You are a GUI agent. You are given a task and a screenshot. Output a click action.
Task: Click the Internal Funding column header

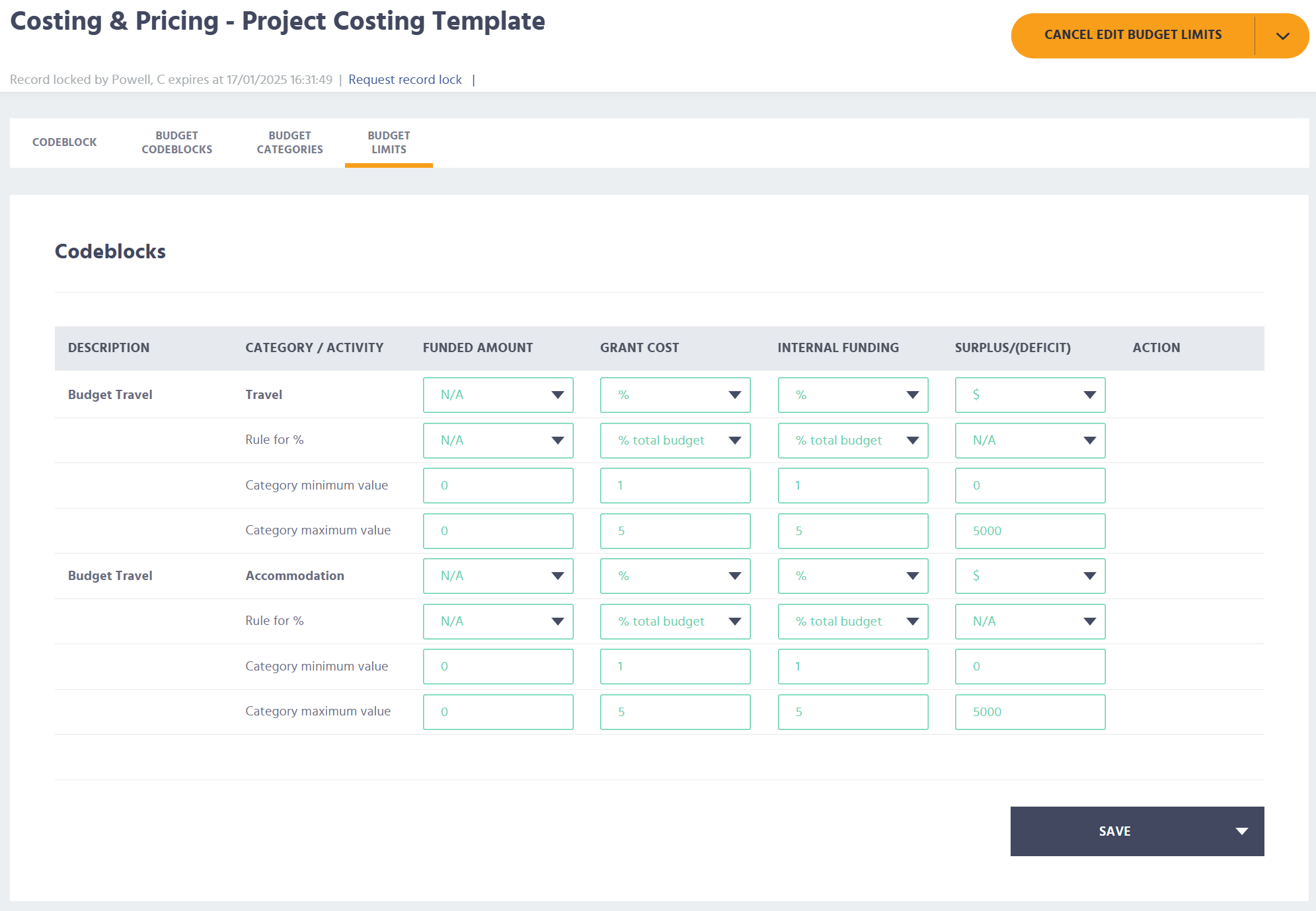(x=838, y=348)
